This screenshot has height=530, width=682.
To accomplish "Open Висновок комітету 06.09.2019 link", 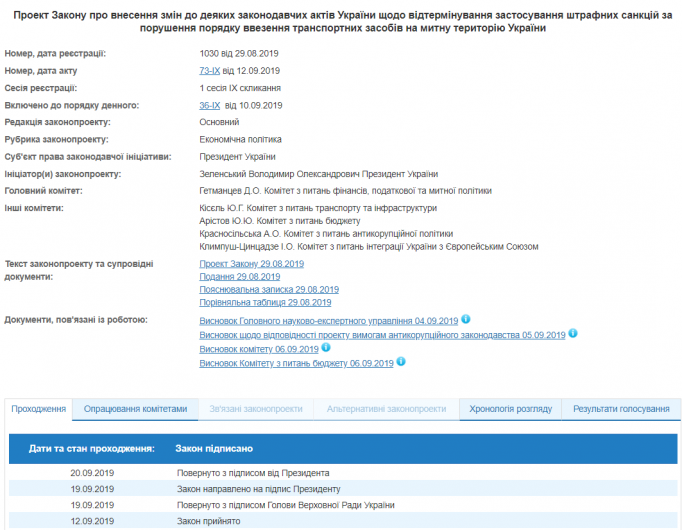I will [259, 349].
